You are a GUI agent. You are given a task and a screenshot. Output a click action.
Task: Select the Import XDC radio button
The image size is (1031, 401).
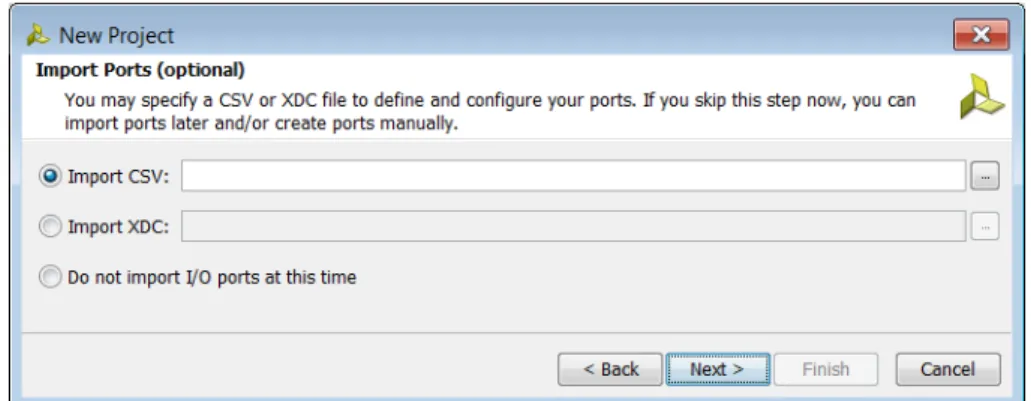50,227
